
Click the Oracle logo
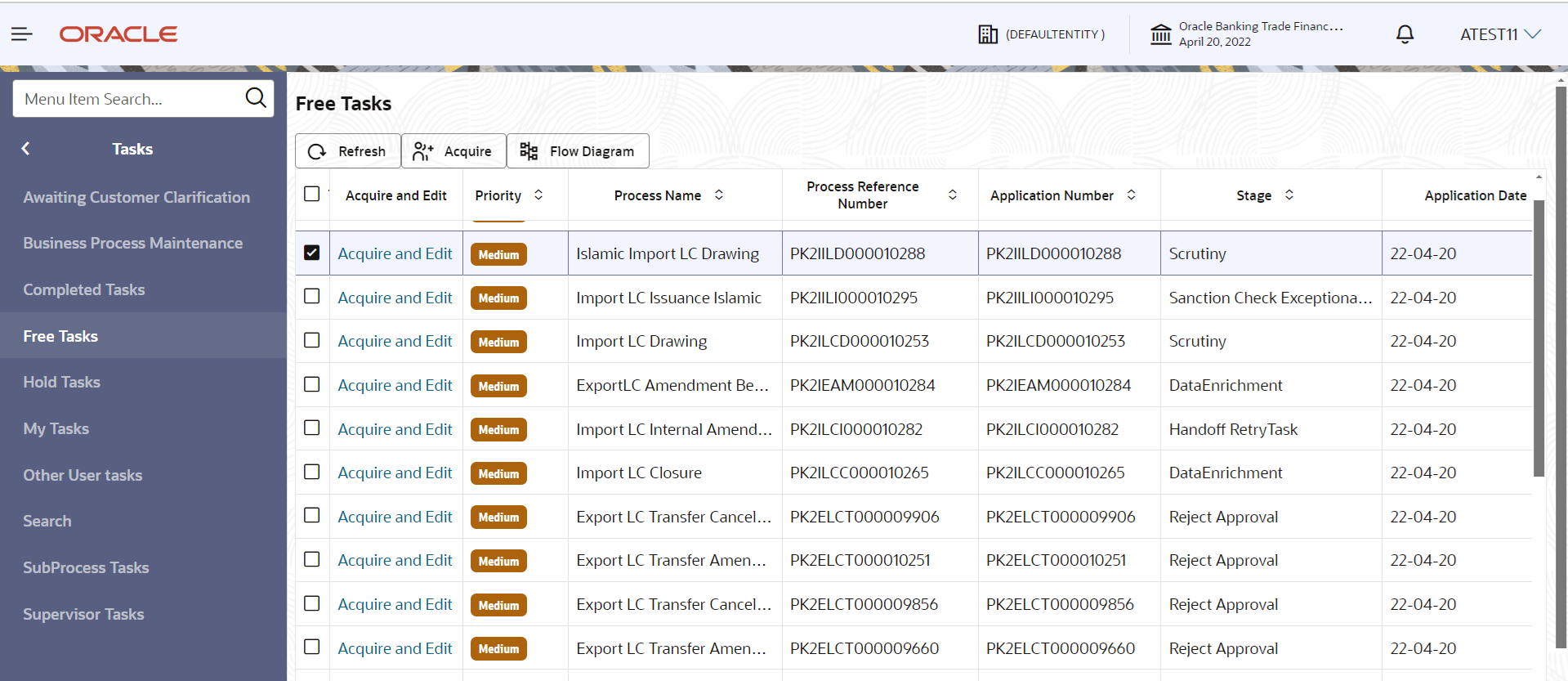118,34
